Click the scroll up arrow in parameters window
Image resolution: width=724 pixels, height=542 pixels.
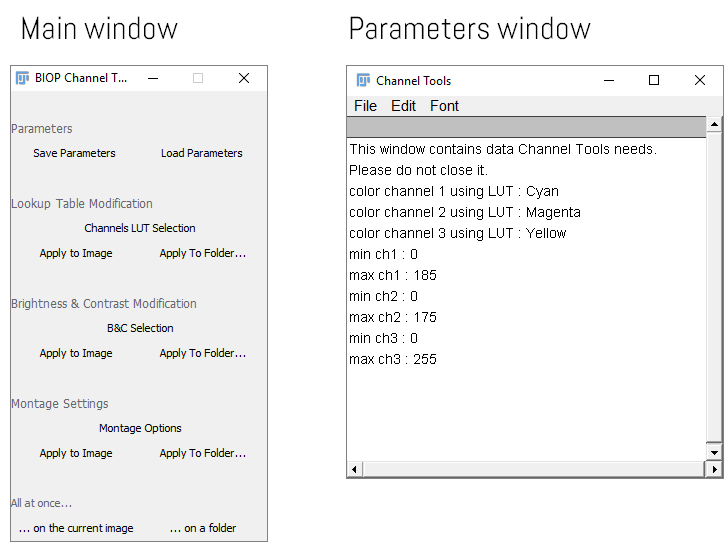714,126
